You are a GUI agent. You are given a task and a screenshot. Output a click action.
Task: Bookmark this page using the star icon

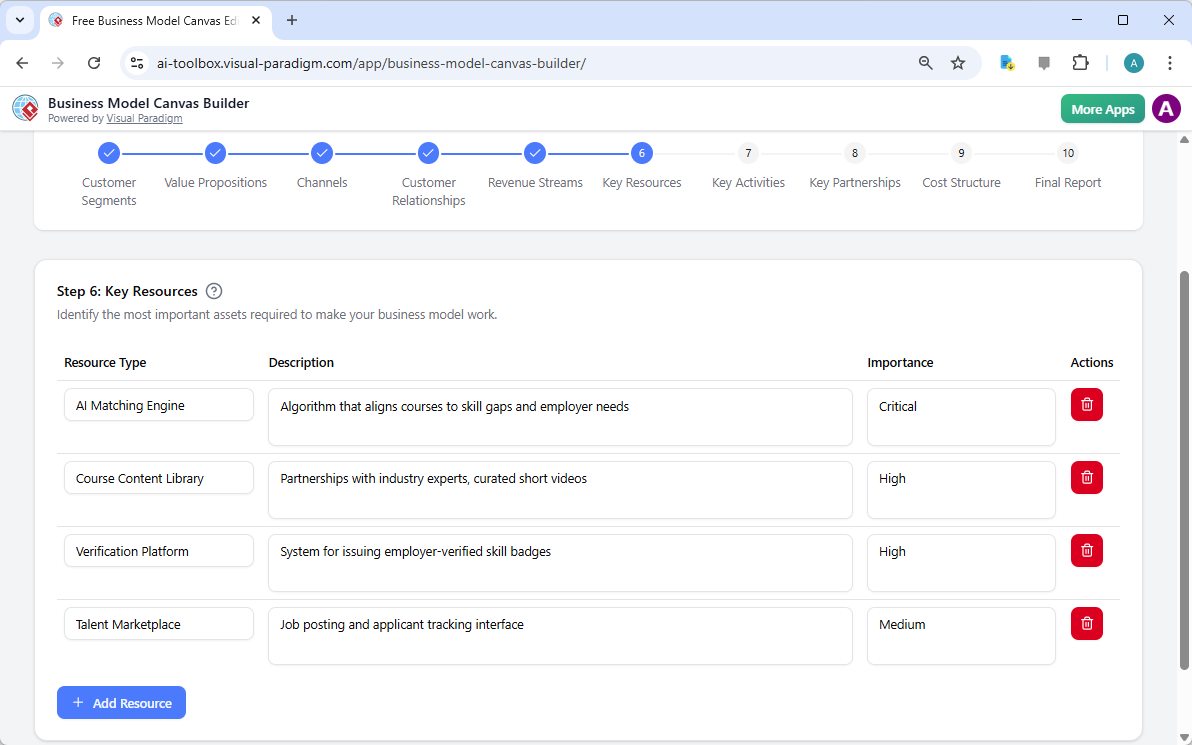[958, 62]
